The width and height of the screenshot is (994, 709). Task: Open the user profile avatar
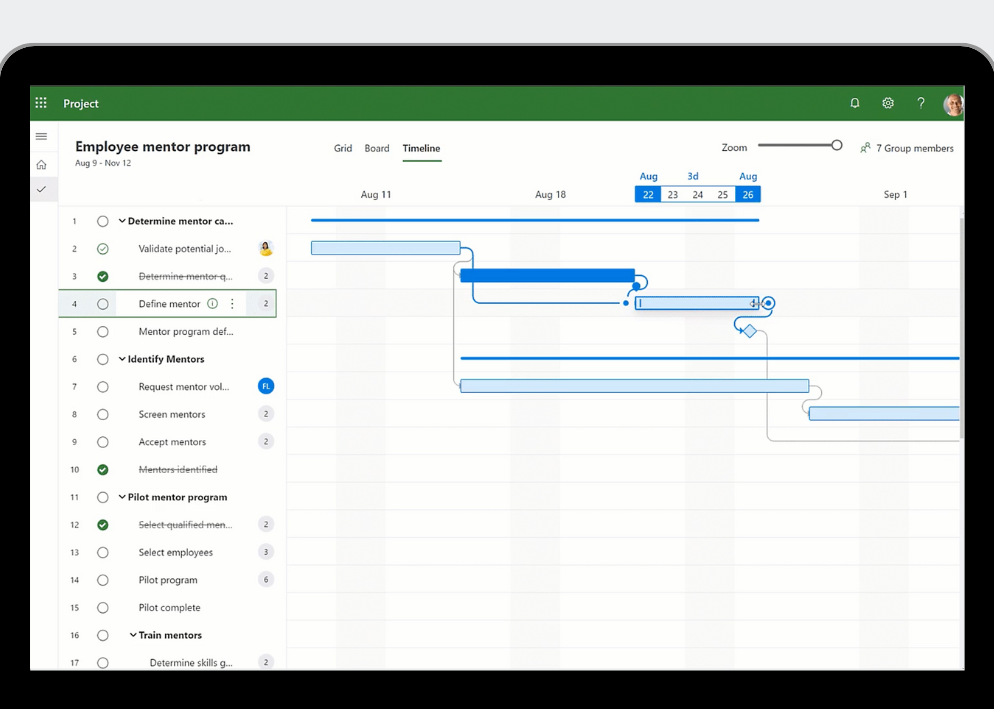tap(953, 104)
